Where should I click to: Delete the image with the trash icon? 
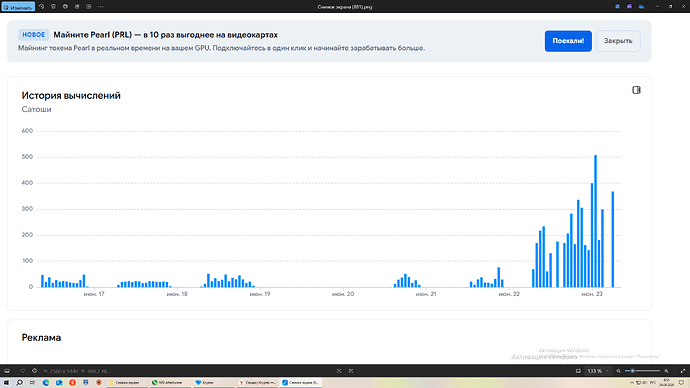click(53, 7)
